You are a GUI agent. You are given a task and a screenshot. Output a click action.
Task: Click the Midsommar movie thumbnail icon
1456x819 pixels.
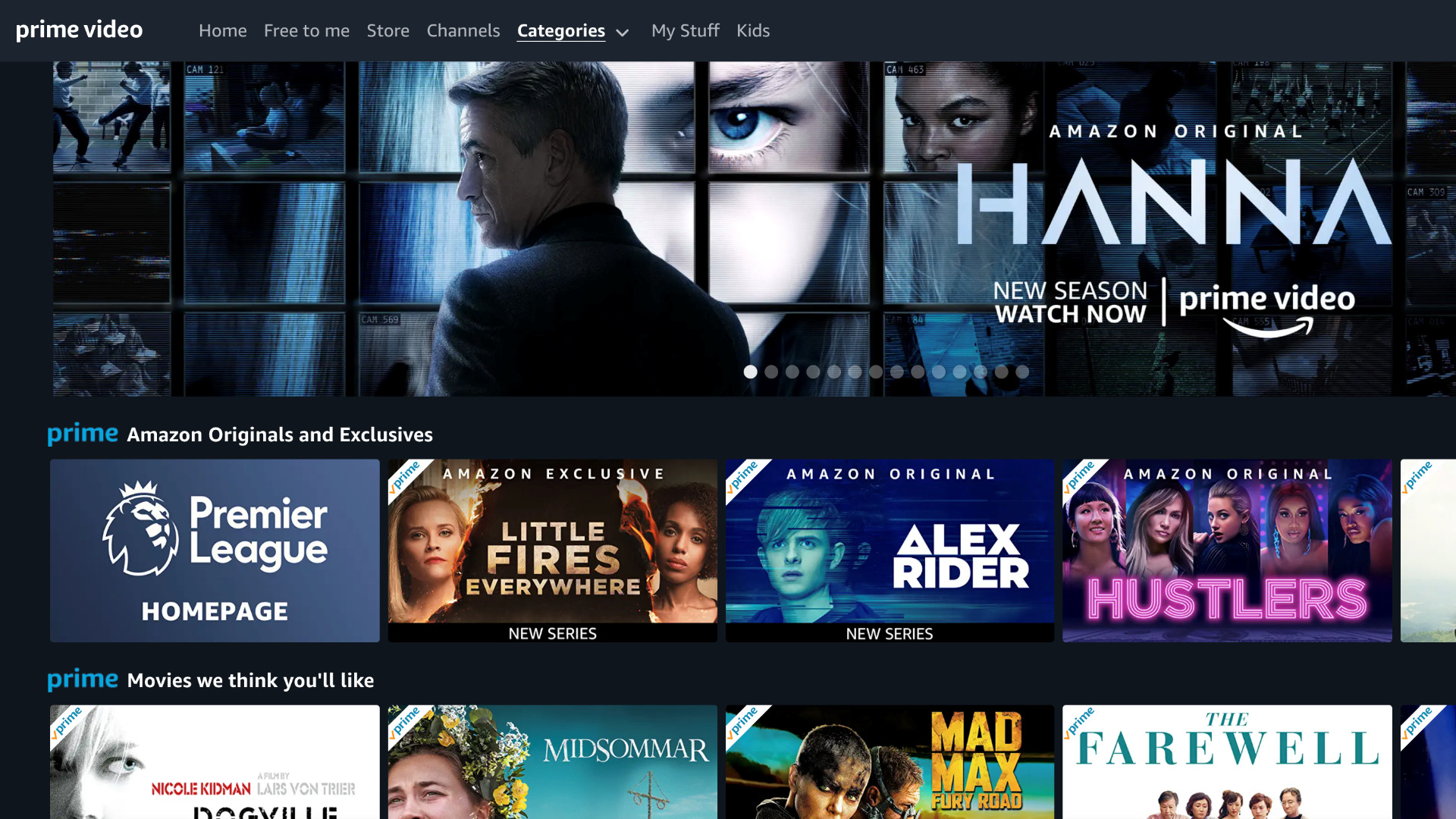tap(553, 762)
